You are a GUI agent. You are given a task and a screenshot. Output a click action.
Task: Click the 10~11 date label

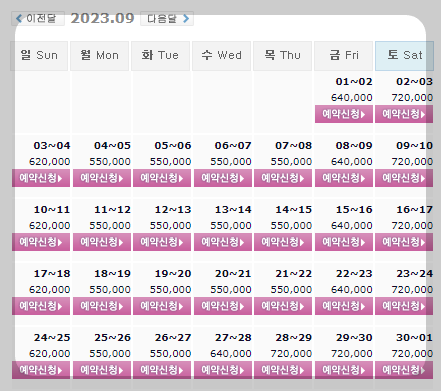52,210
